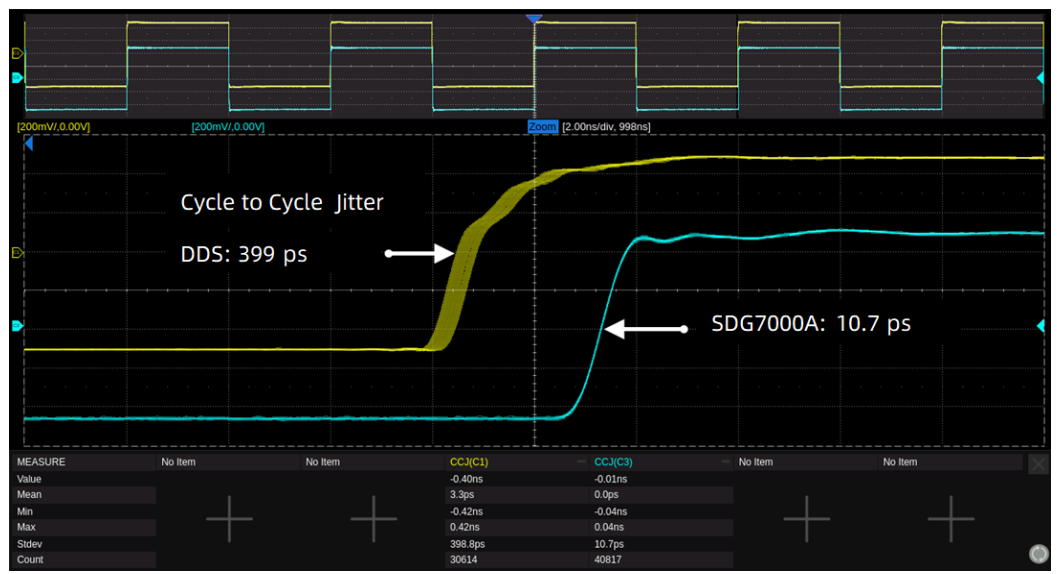The height and width of the screenshot is (574, 1057).
Task: Click the Stdev row label in statistics
Action: pos(31,543)
